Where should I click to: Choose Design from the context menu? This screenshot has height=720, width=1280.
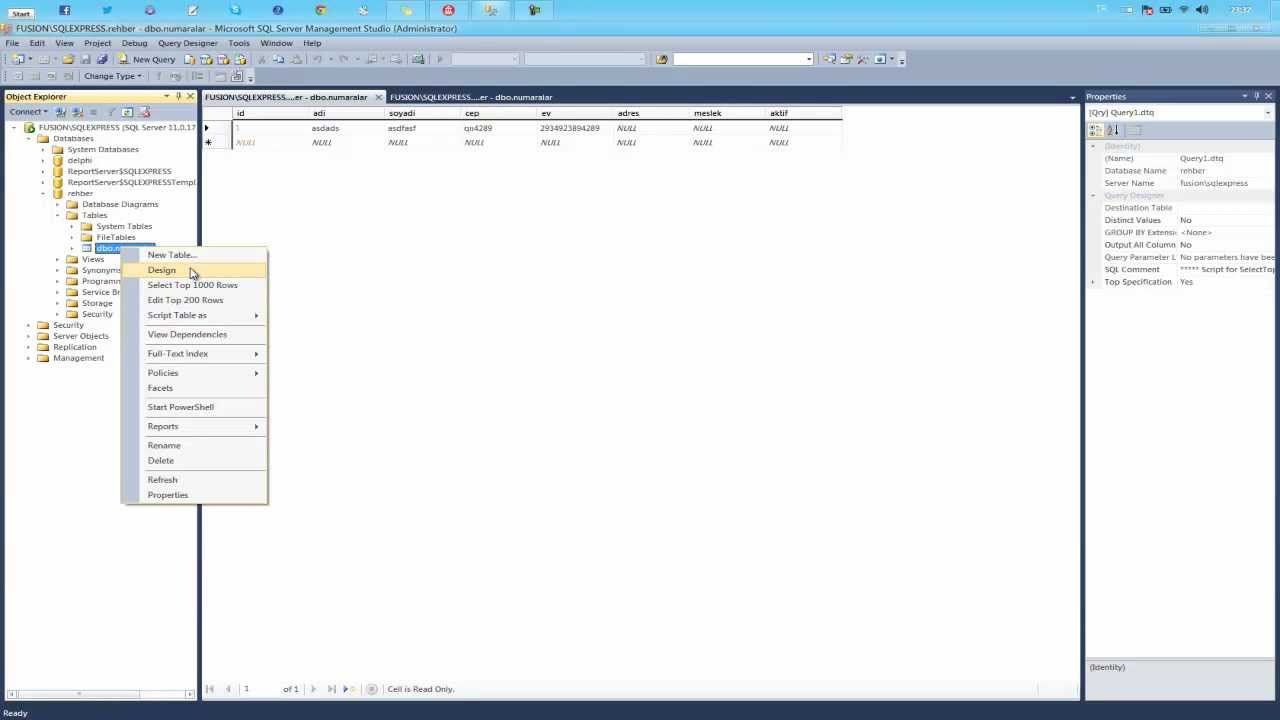pyautogui.click(x=195, y=270)
